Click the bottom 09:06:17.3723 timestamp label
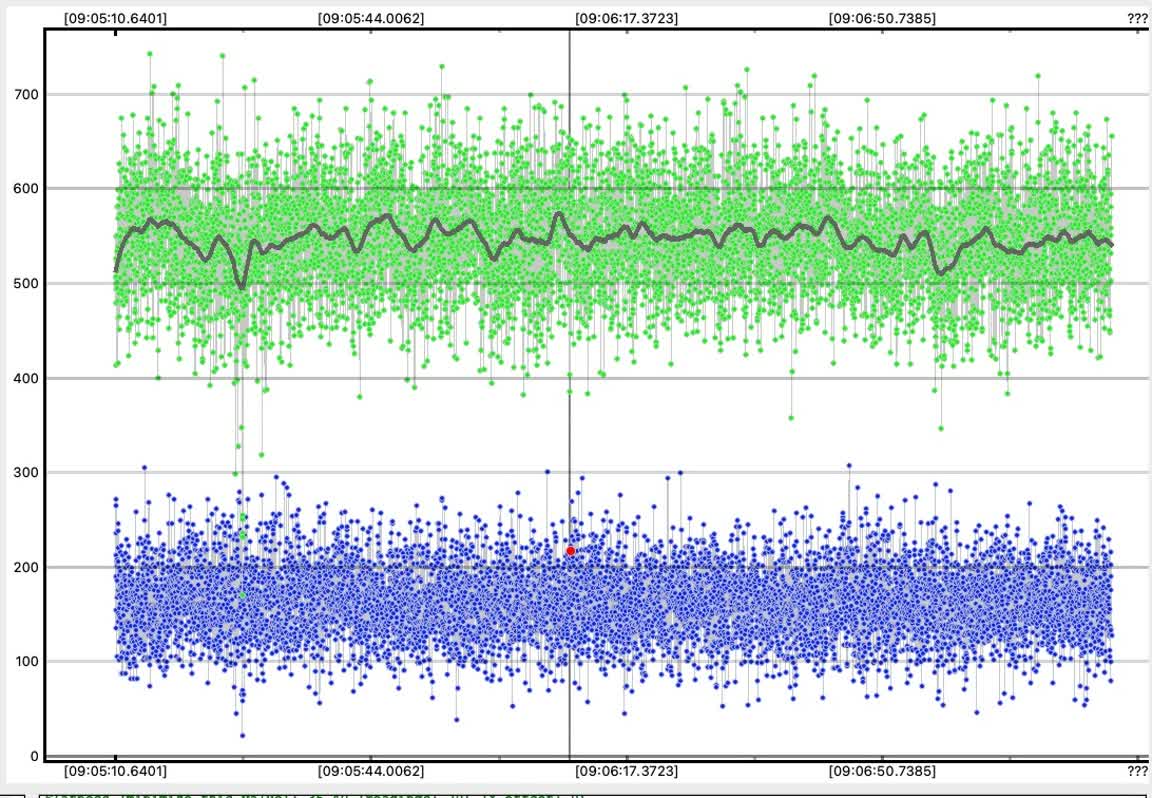Image resolution: width=1152 pixels, height=798 pixels. point(627,771)
